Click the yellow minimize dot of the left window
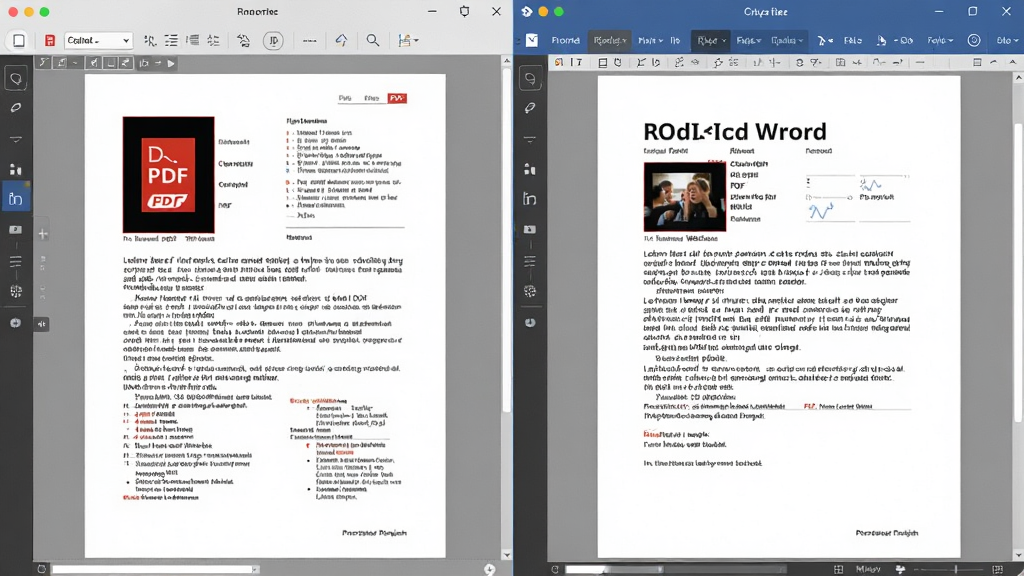Image resolution: width=1024 pixels, height=576 pixels. 29,12
